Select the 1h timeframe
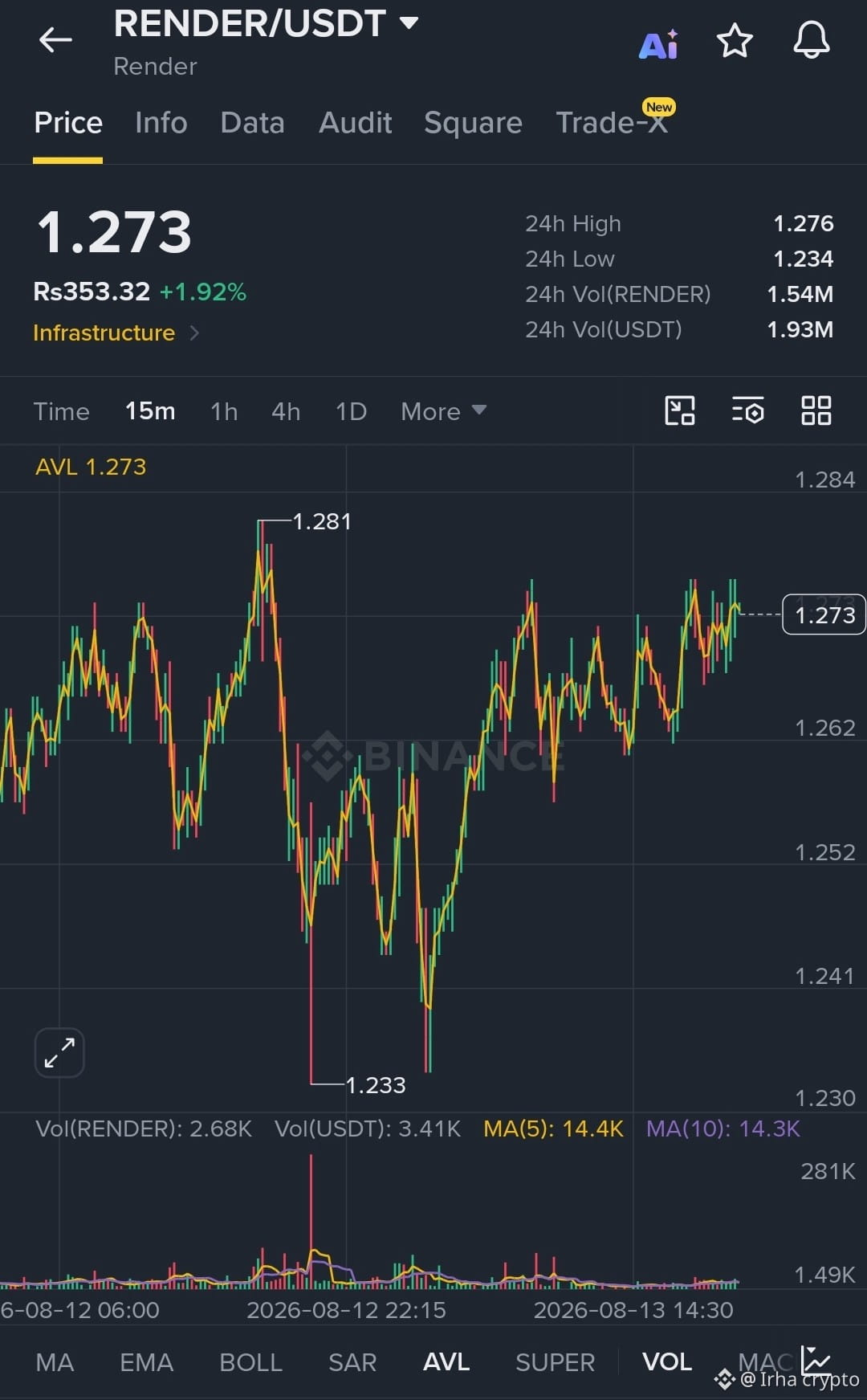 point(224,411)
